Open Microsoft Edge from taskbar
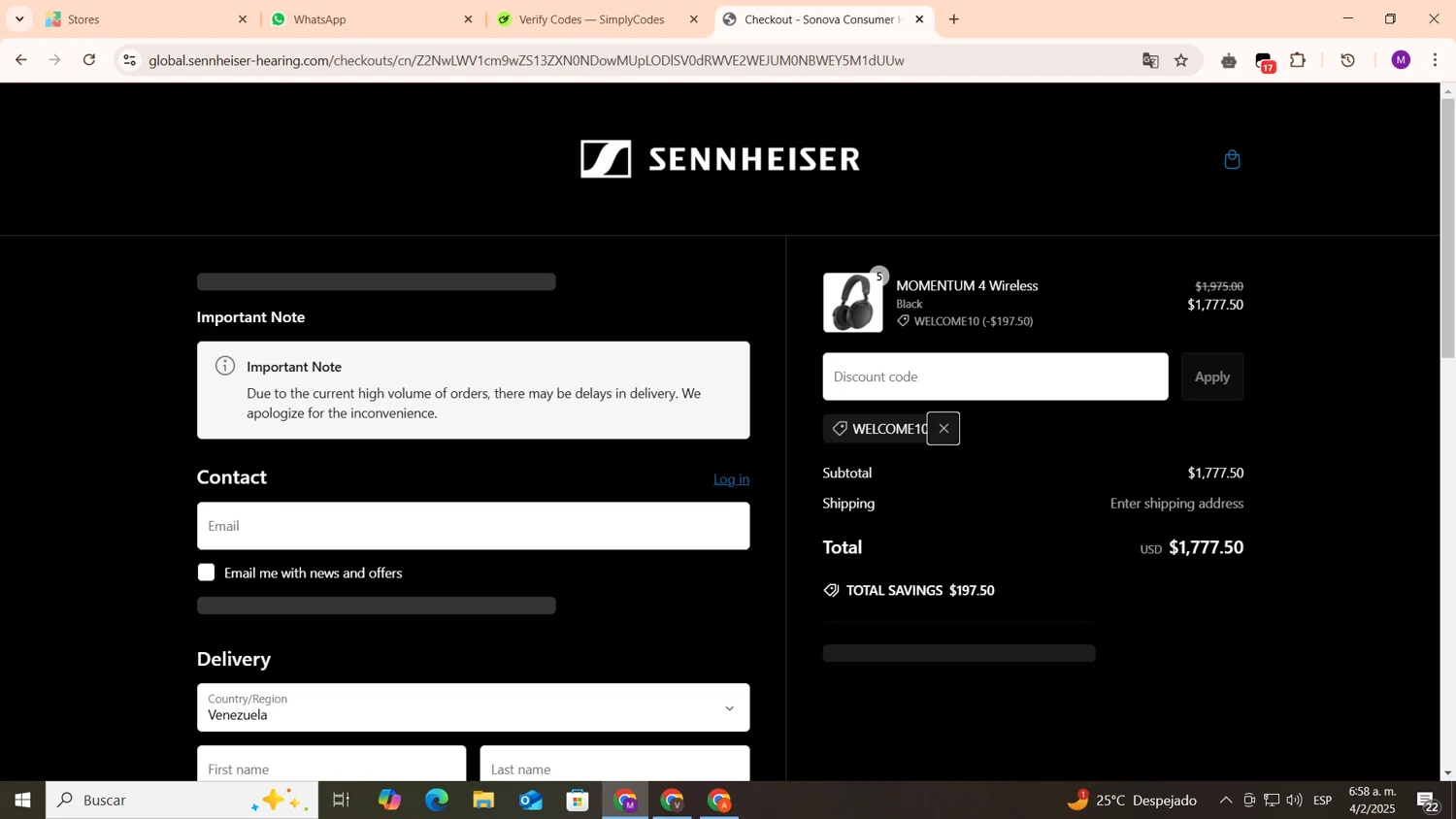This screenshot has height=819, width=1456. [x=436, y=801]
